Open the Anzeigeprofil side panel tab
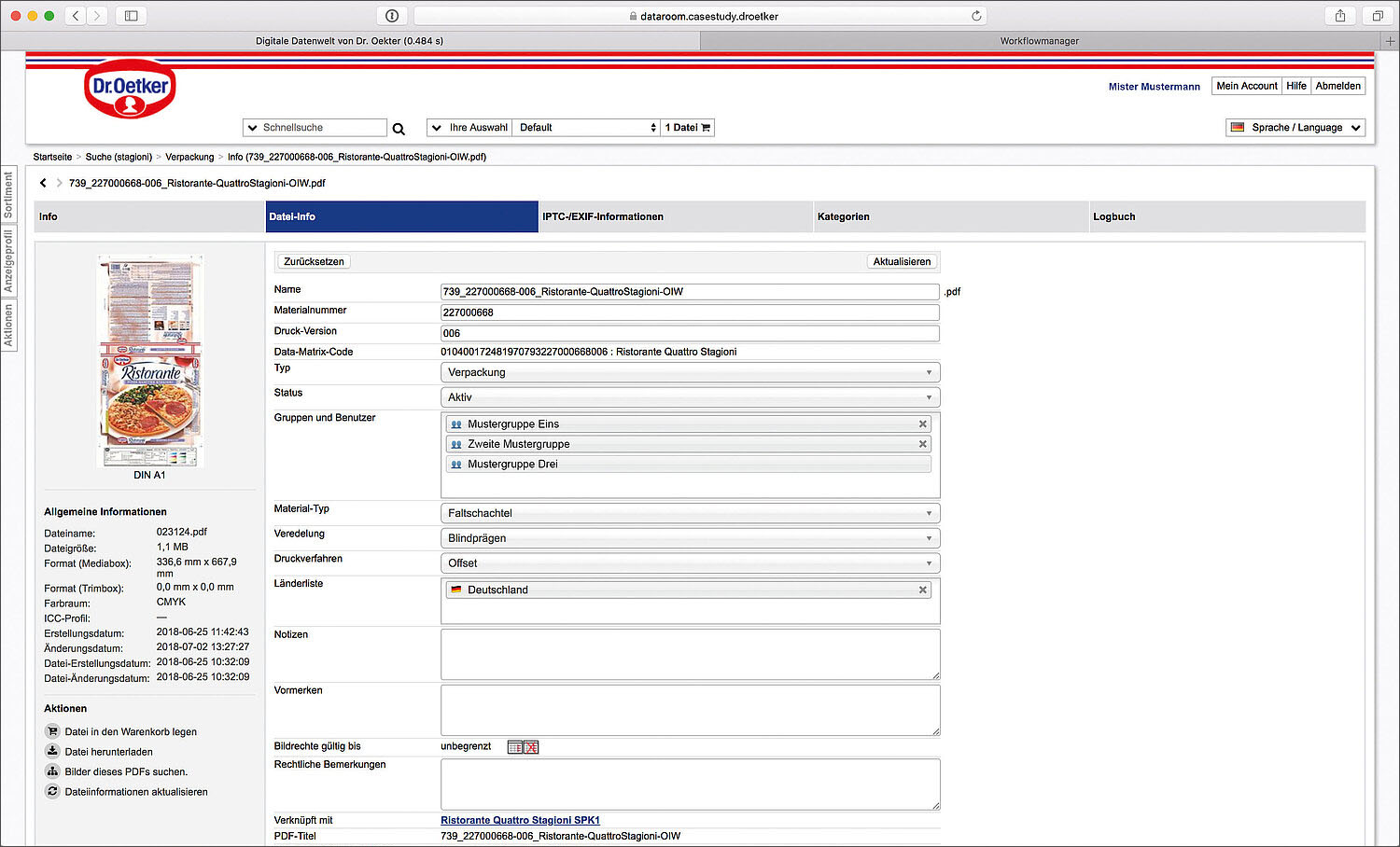 click(8, 261)
